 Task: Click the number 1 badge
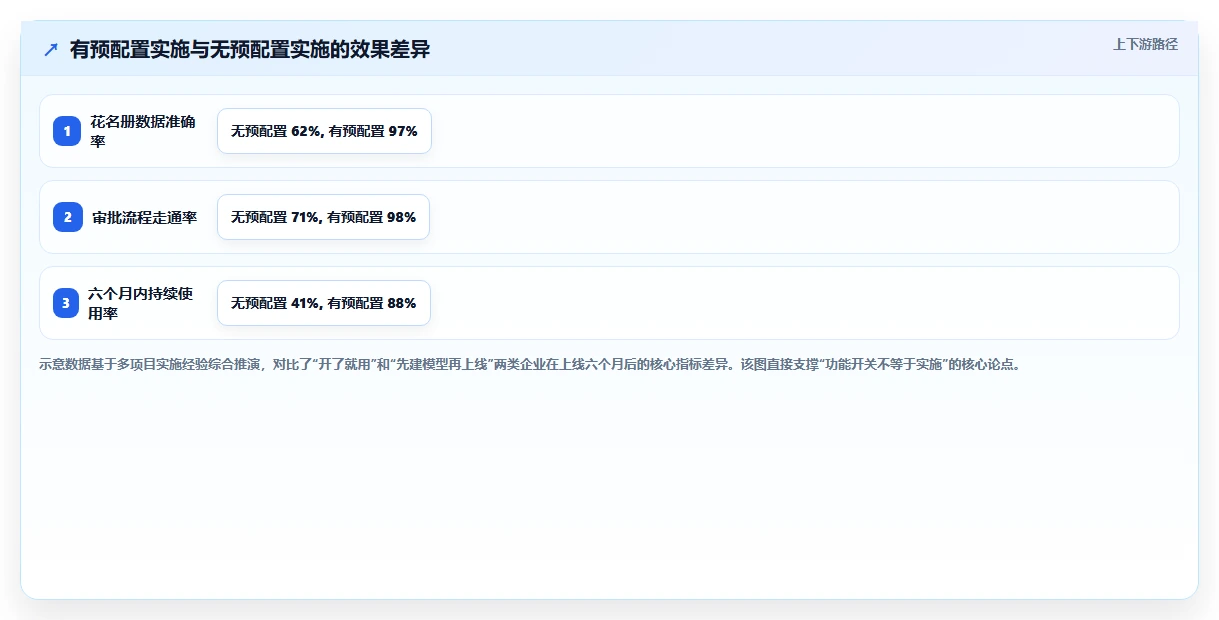[67, 131]
